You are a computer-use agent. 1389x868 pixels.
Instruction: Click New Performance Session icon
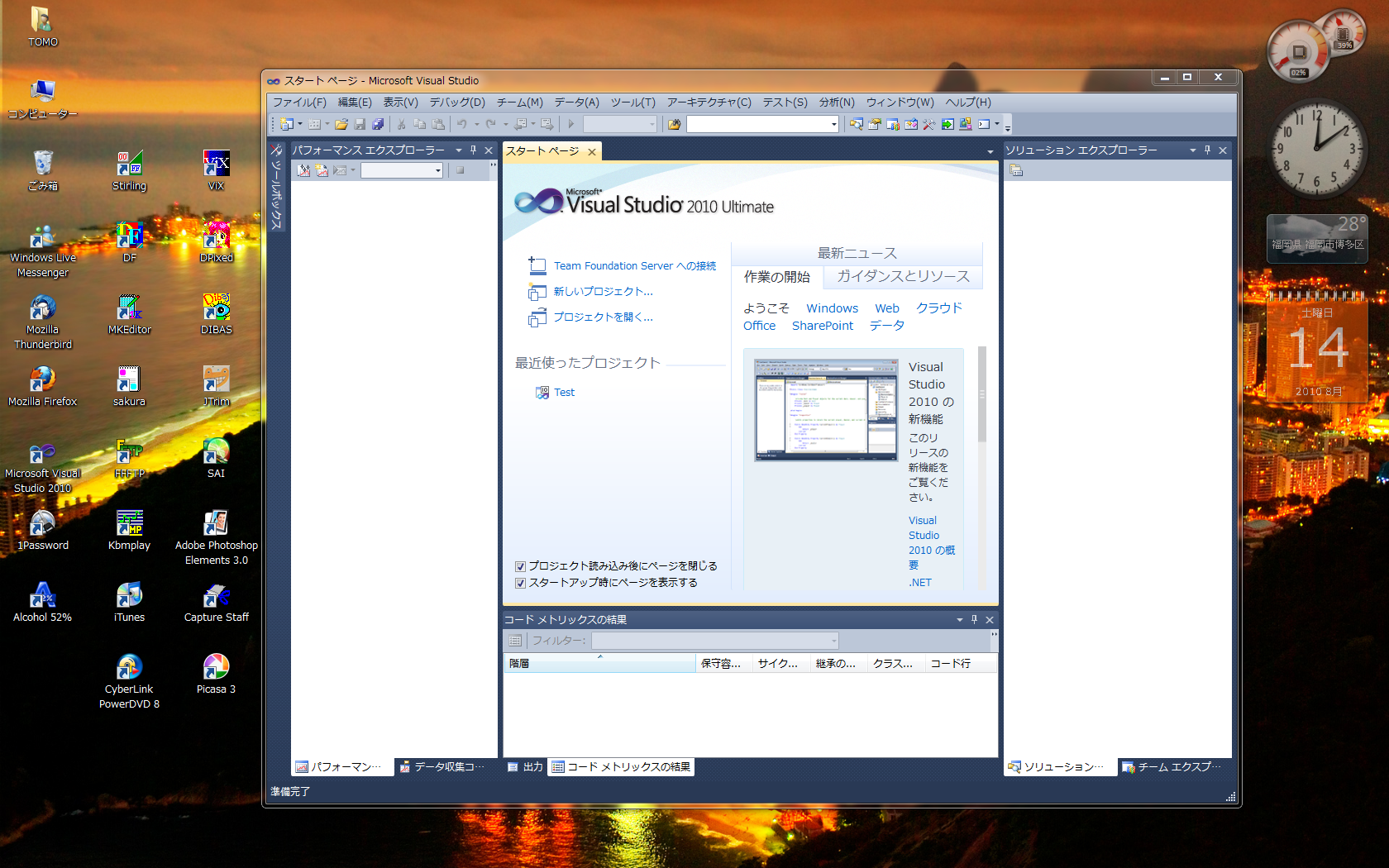click(322, 170)
